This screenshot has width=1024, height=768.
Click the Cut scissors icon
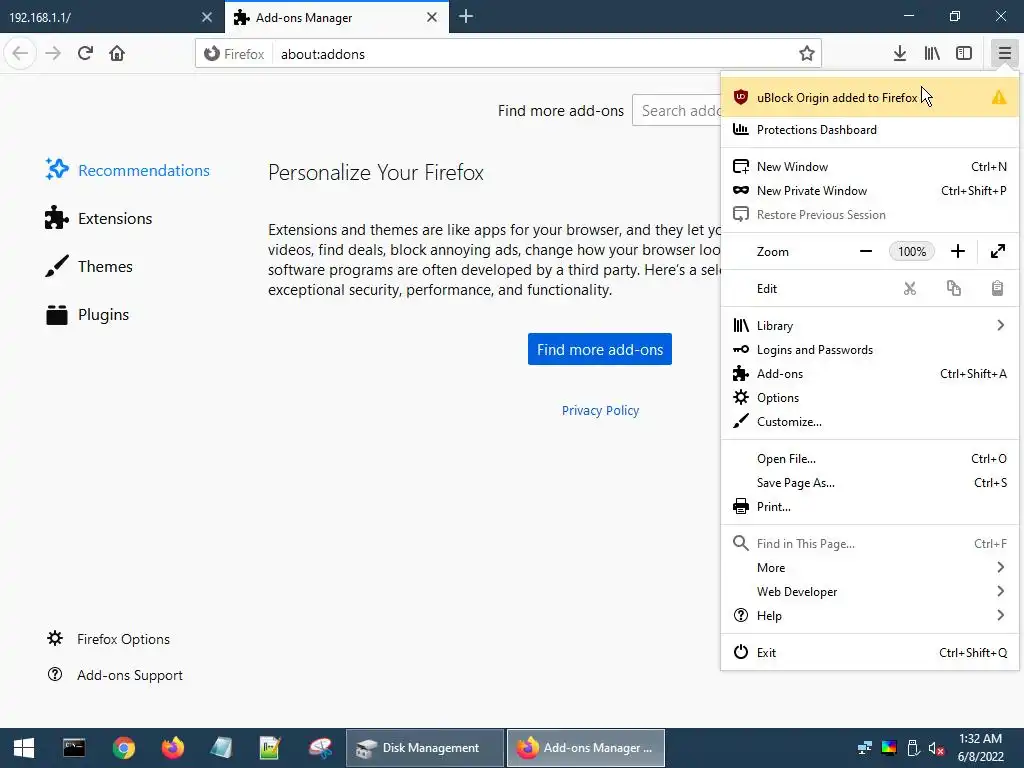(910, 289)
